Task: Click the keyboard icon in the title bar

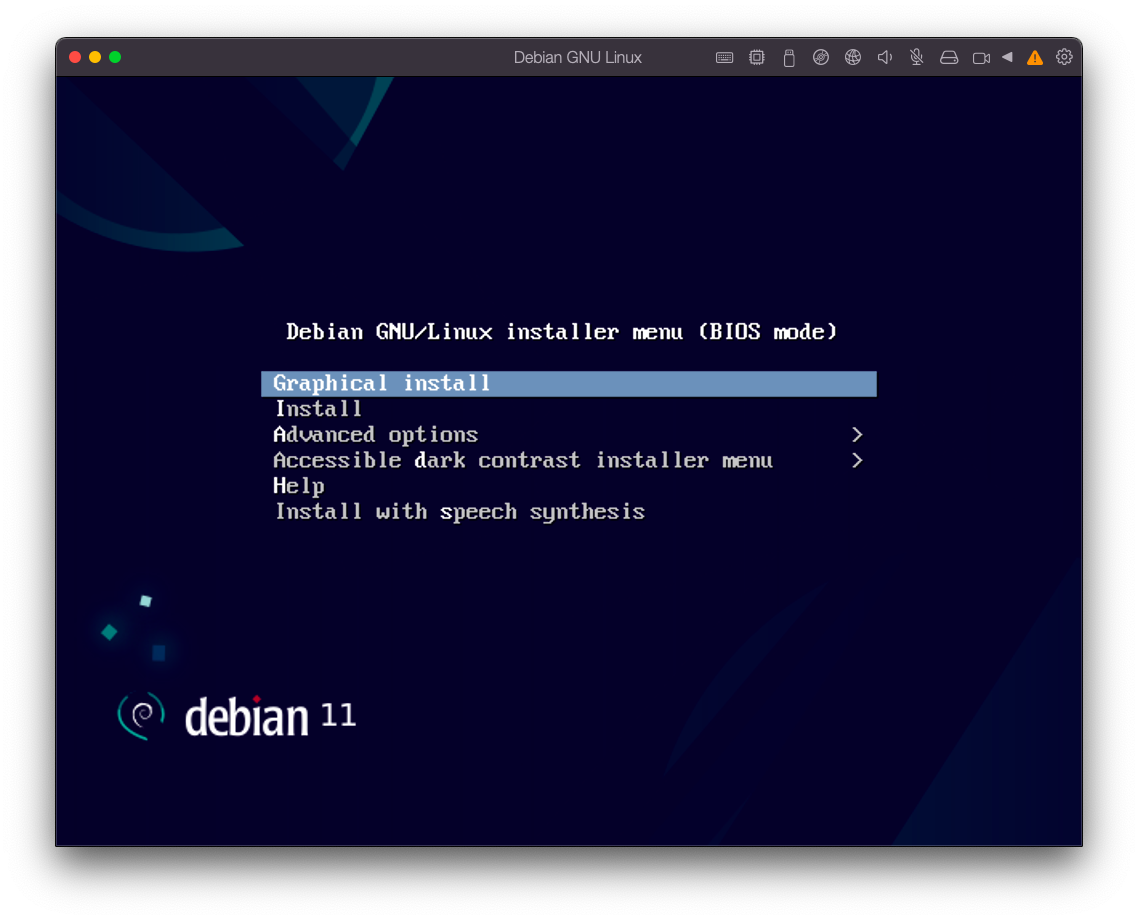Action: pos(725,58)
